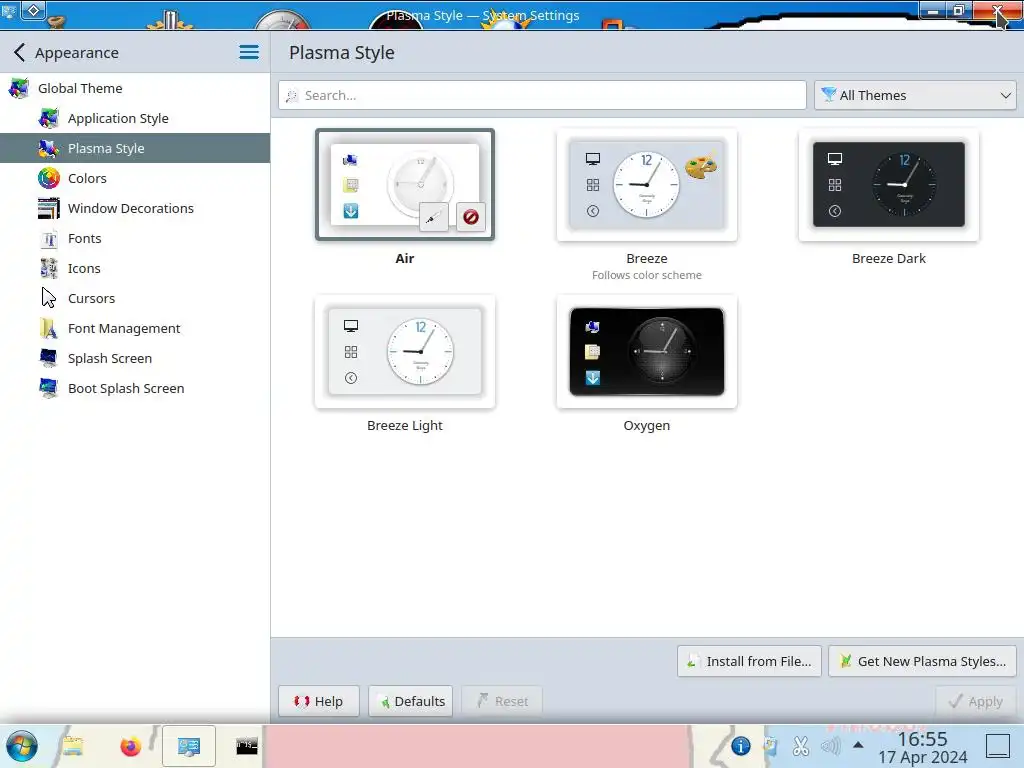The width and height of the screenshot is (1024, 768).
Task: Click the Colors wheel icon
Action: 48,178
